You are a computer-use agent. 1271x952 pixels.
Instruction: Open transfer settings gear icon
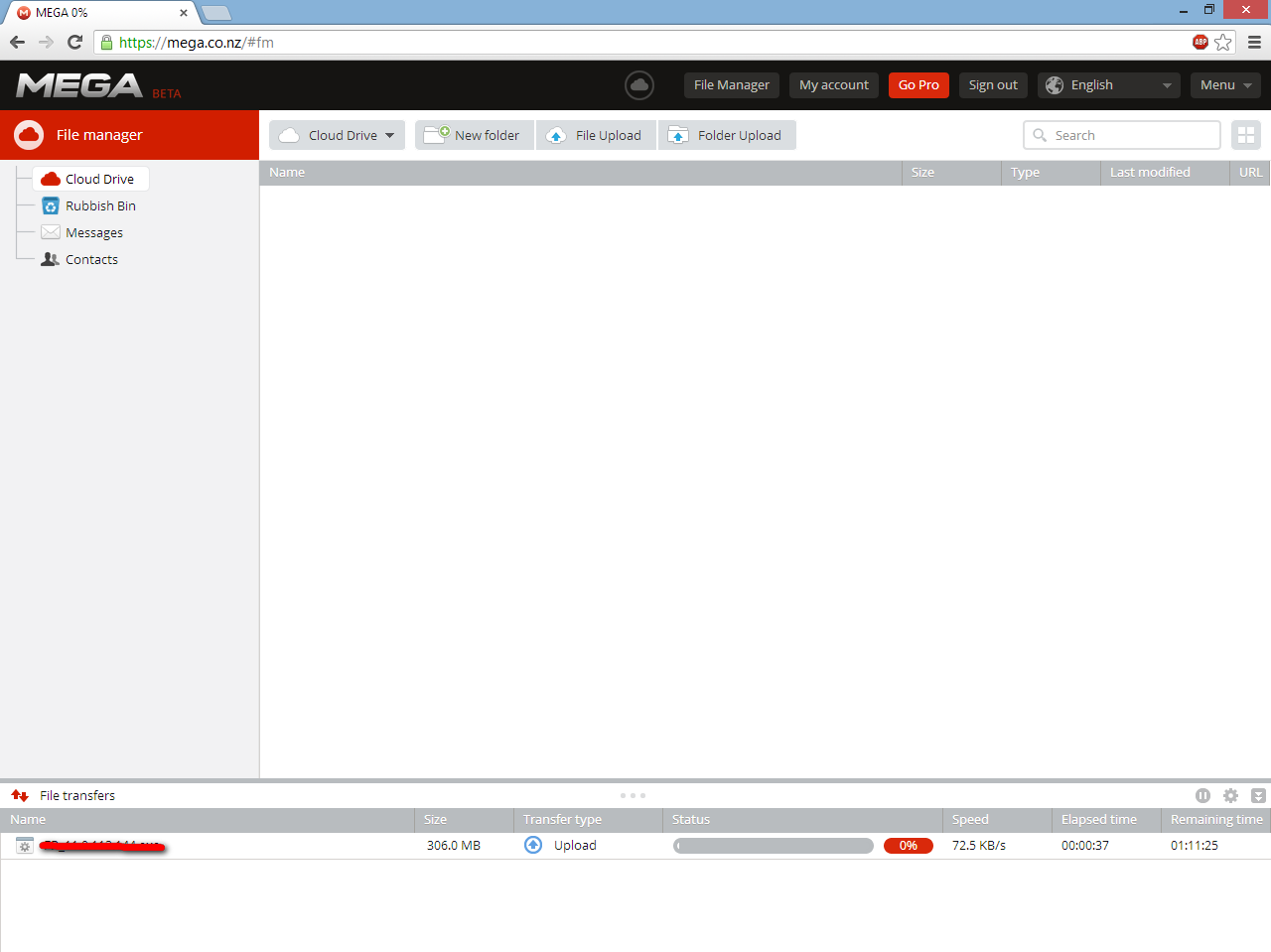coord(1230,795)
